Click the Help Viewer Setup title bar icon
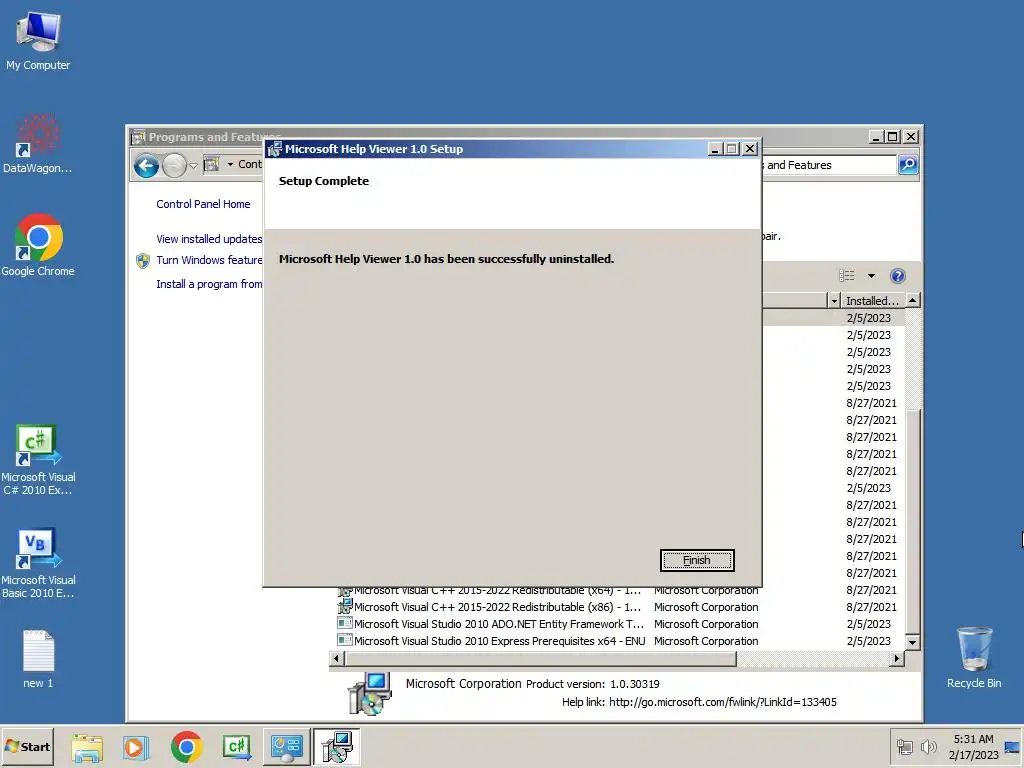 click(x=274, y=149)
